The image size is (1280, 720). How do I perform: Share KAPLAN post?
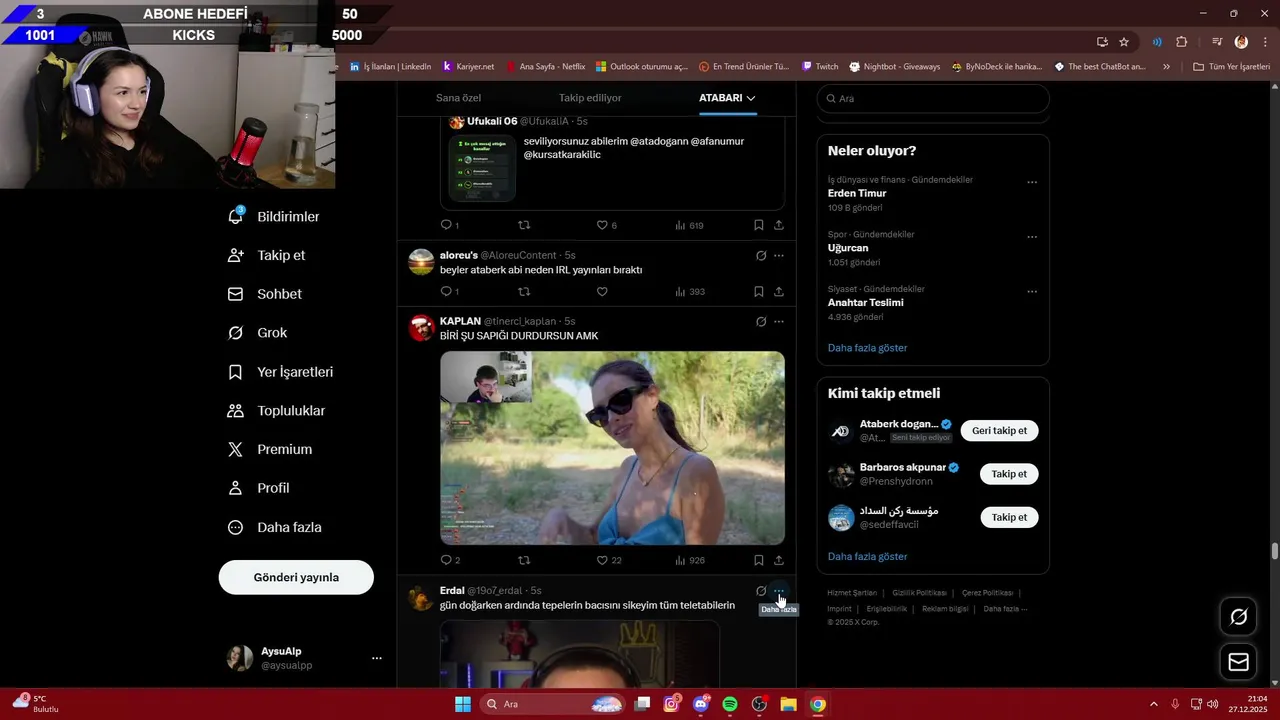coord(779,560)
